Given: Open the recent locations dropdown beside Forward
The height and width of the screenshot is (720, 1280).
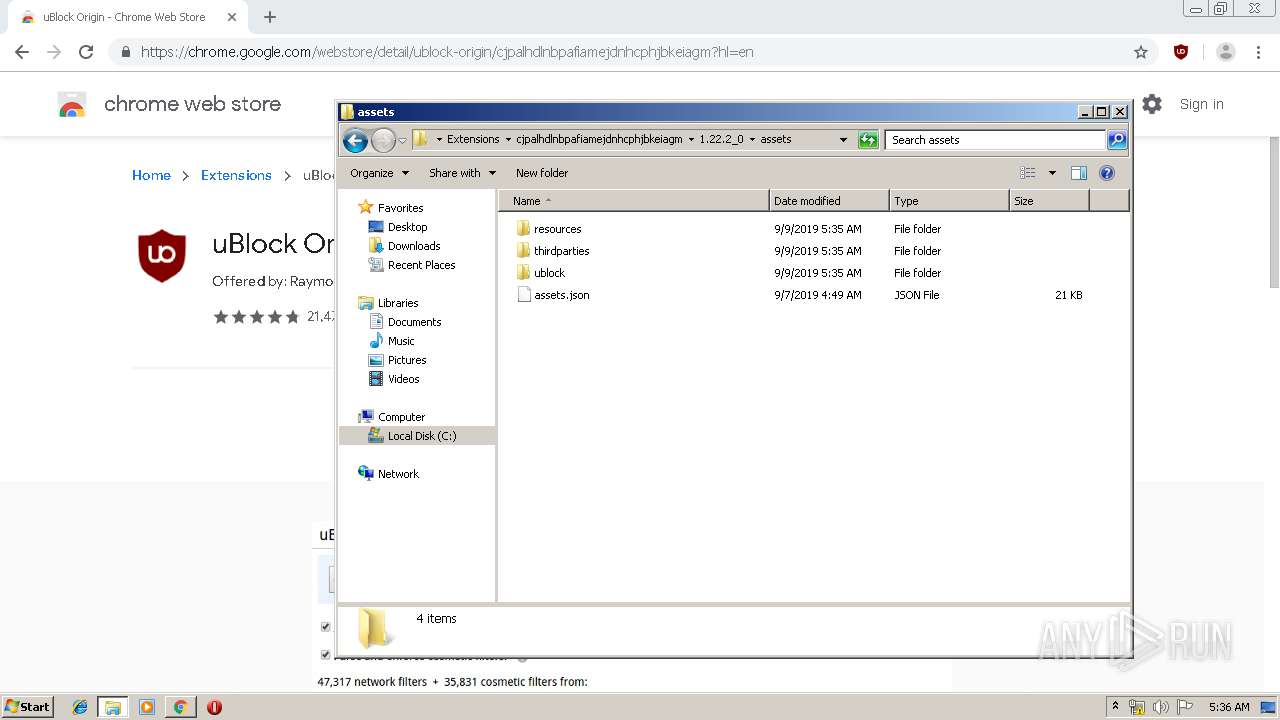Looking at the screenshot, I should [402, 141].
